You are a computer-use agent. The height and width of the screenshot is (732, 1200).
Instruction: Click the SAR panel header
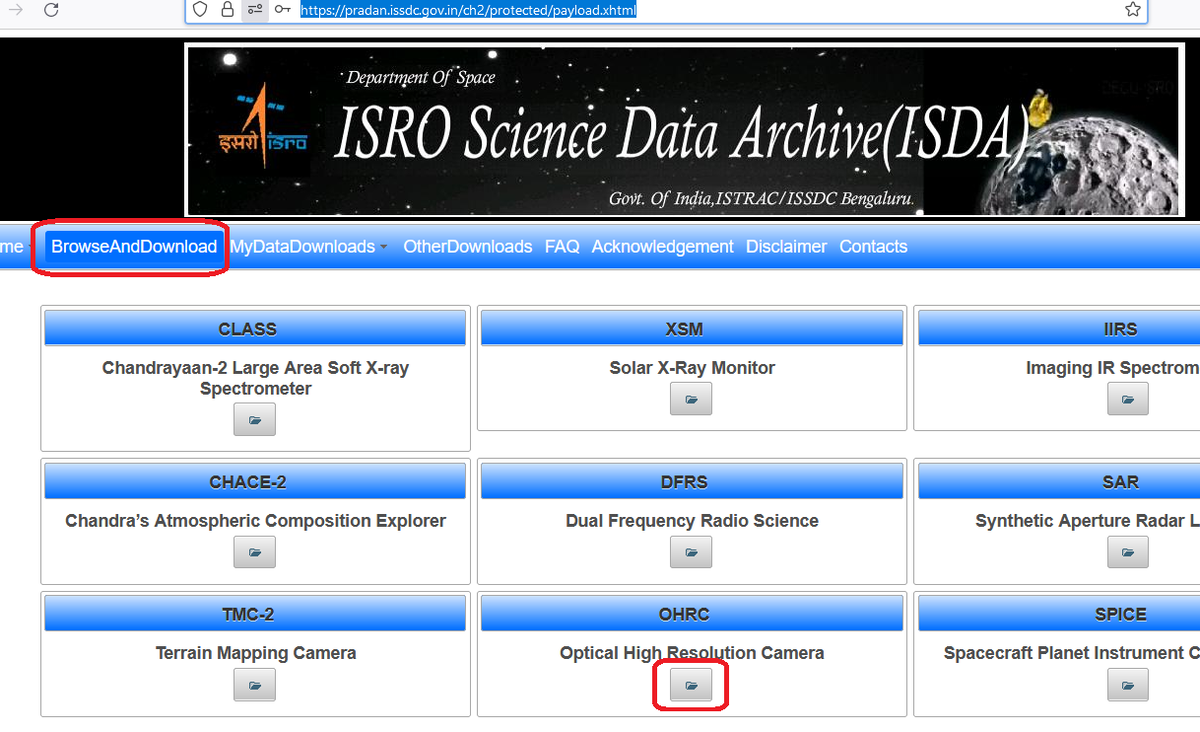(x=1059, y=481)
